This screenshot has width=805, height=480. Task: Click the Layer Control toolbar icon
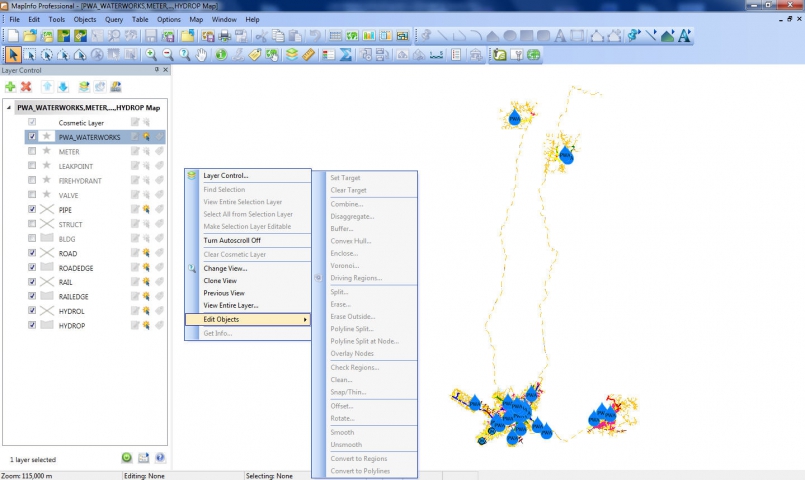click(292, 54)
